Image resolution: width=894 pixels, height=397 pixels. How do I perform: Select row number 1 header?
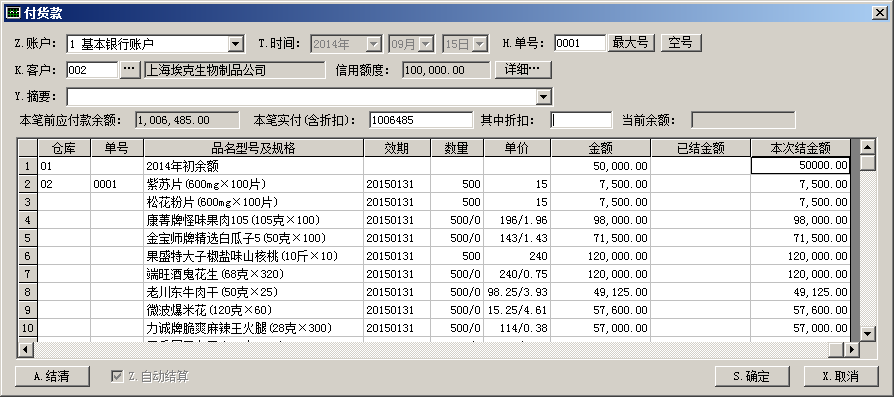tap(27, 166)
